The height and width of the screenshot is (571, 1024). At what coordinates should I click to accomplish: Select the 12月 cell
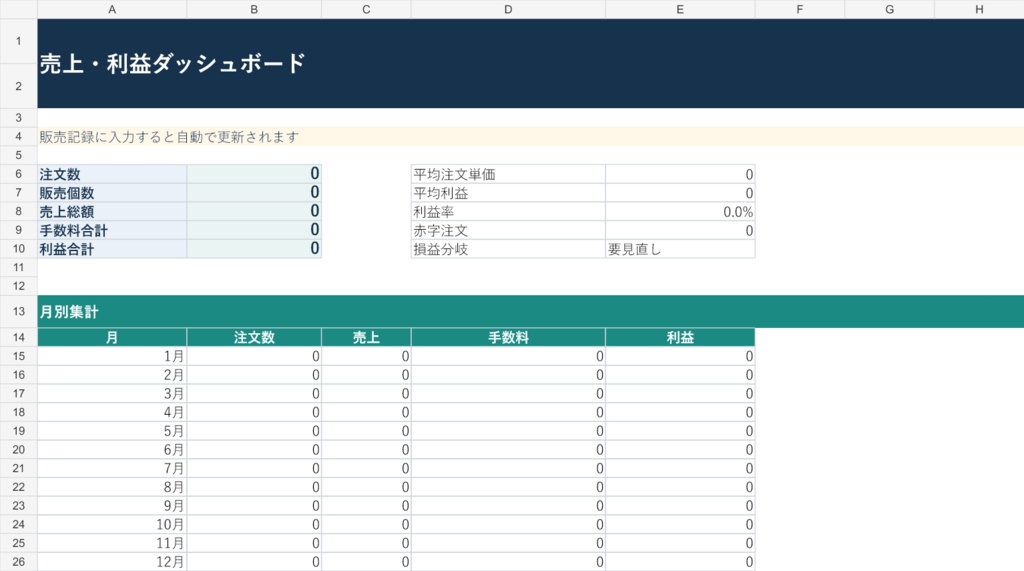click(112, 562)
